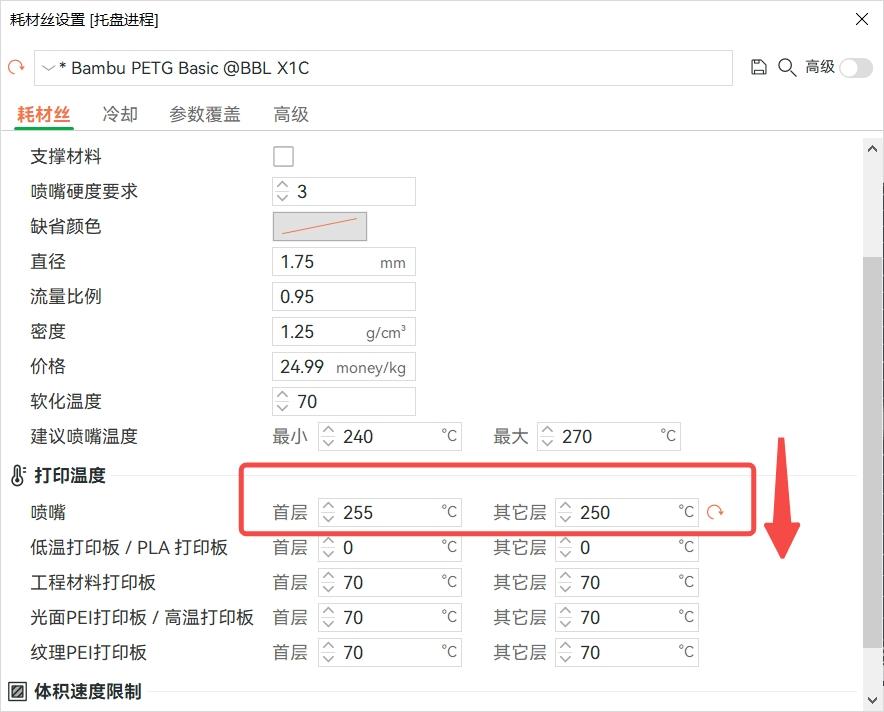Click the 体积速度限制 heading text
This screenshot has height=712, width=884.
pos(88,691)
